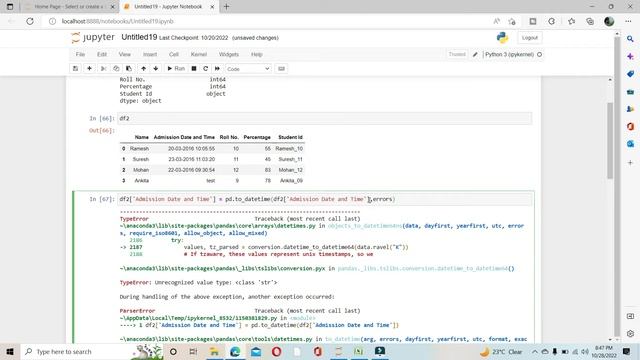Open Edge sidebar Outlook icon

630,144
